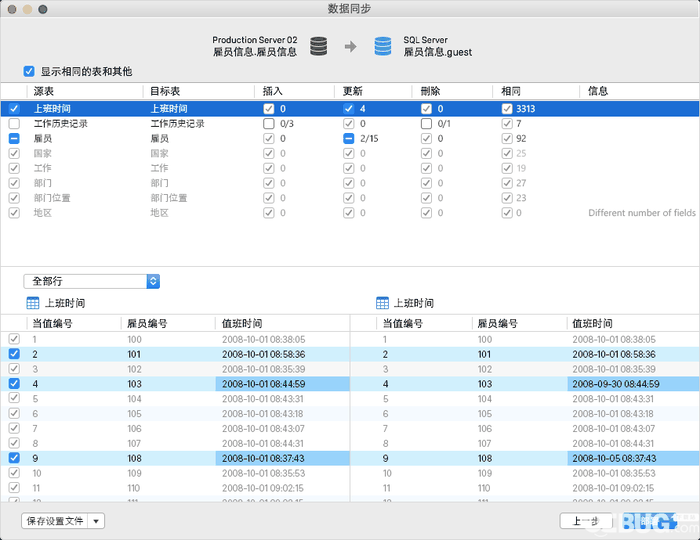Click employee number 110 in left table

(134, 488)
